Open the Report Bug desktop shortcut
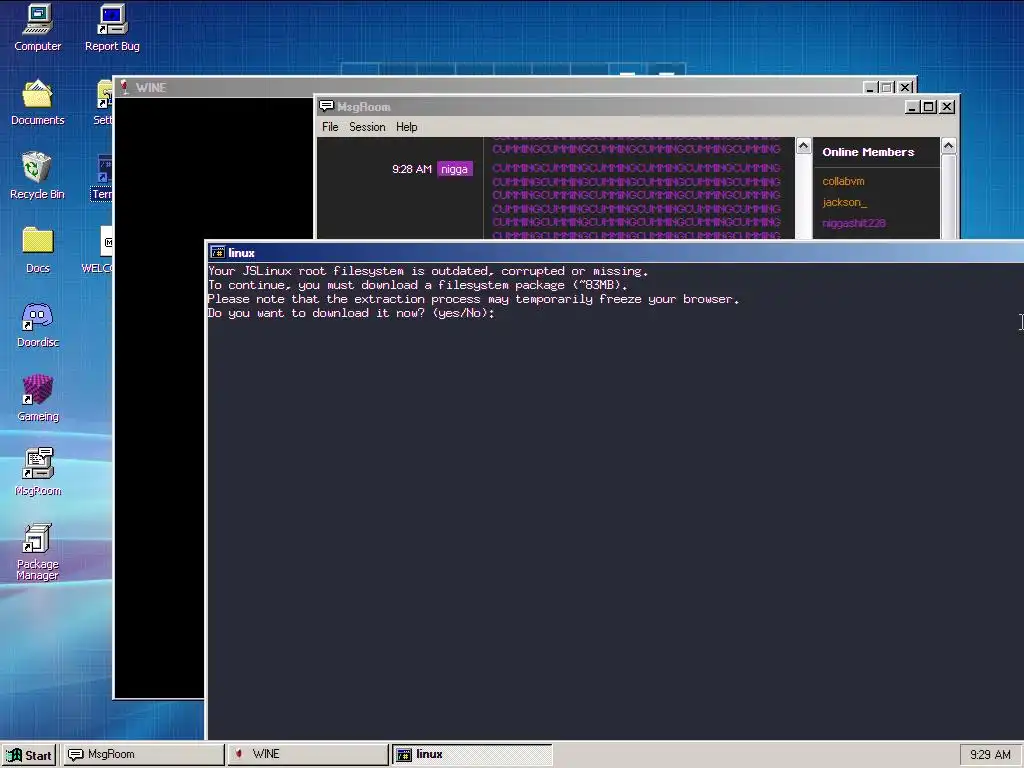1024x768 pixels. click(x=112, y=28)
